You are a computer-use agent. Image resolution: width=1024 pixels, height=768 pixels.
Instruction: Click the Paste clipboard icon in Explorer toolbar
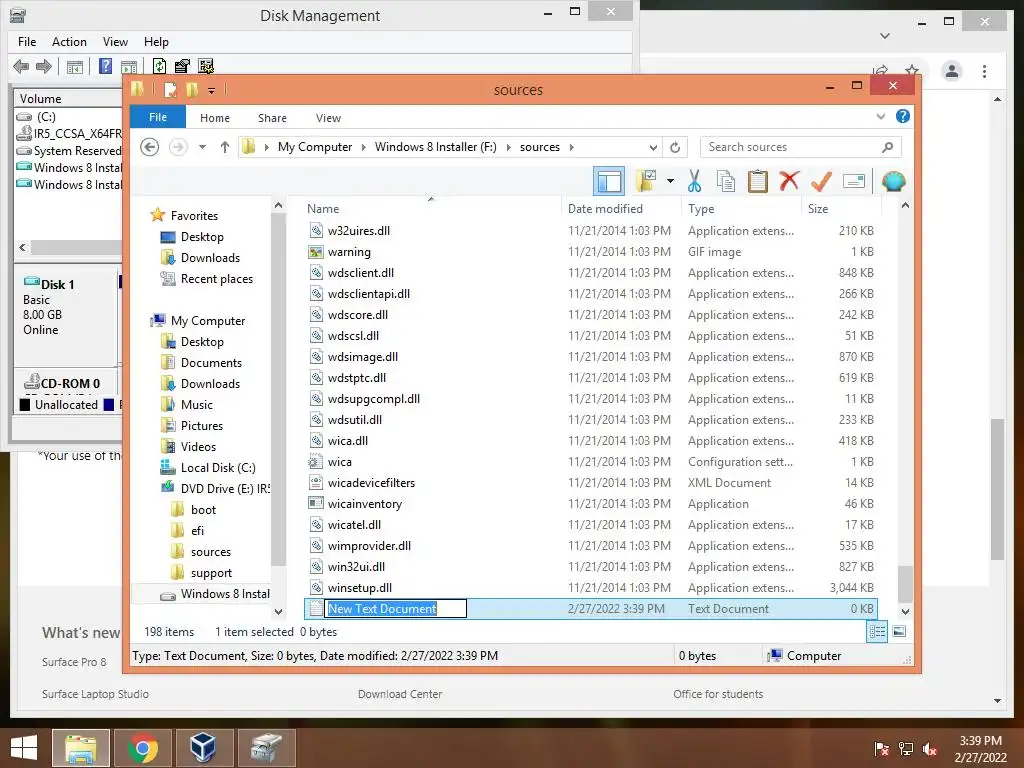point(757,181)
